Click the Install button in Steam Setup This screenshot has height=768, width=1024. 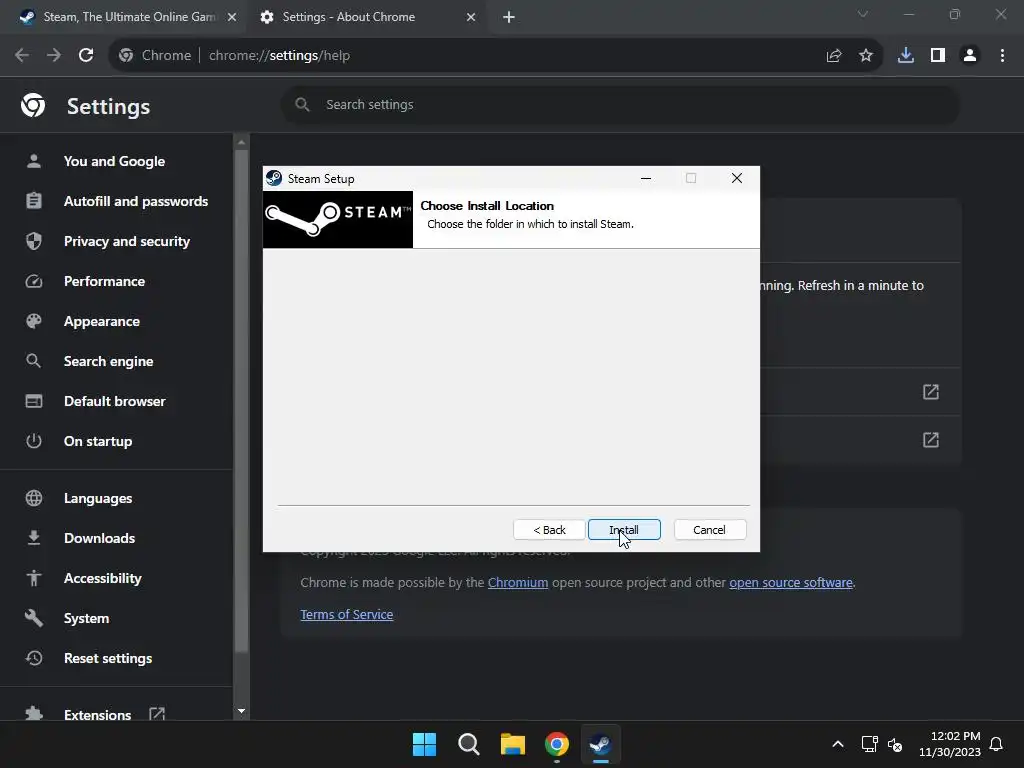624,530
